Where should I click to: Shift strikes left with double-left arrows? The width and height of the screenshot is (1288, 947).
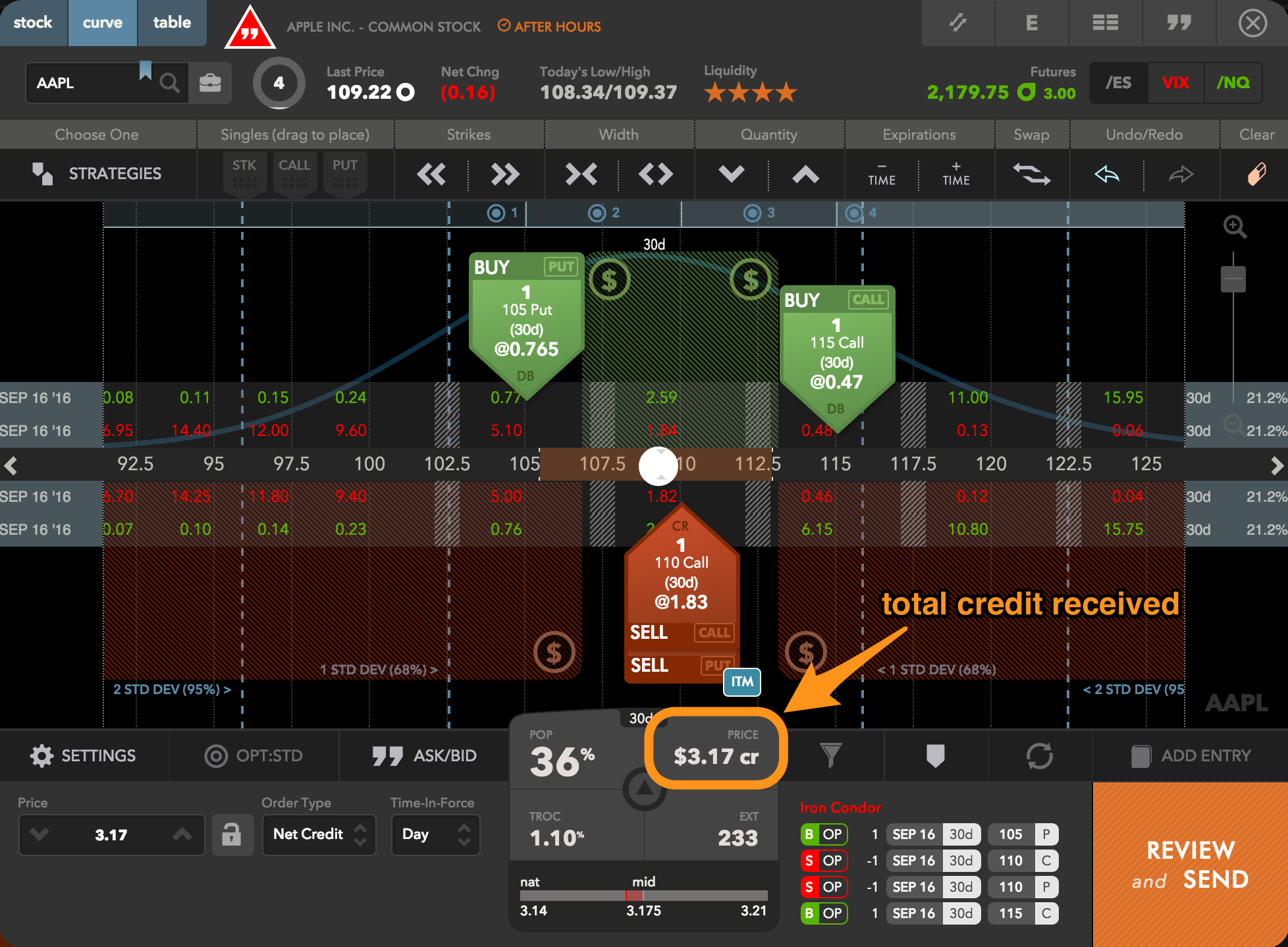pos(431,175)
